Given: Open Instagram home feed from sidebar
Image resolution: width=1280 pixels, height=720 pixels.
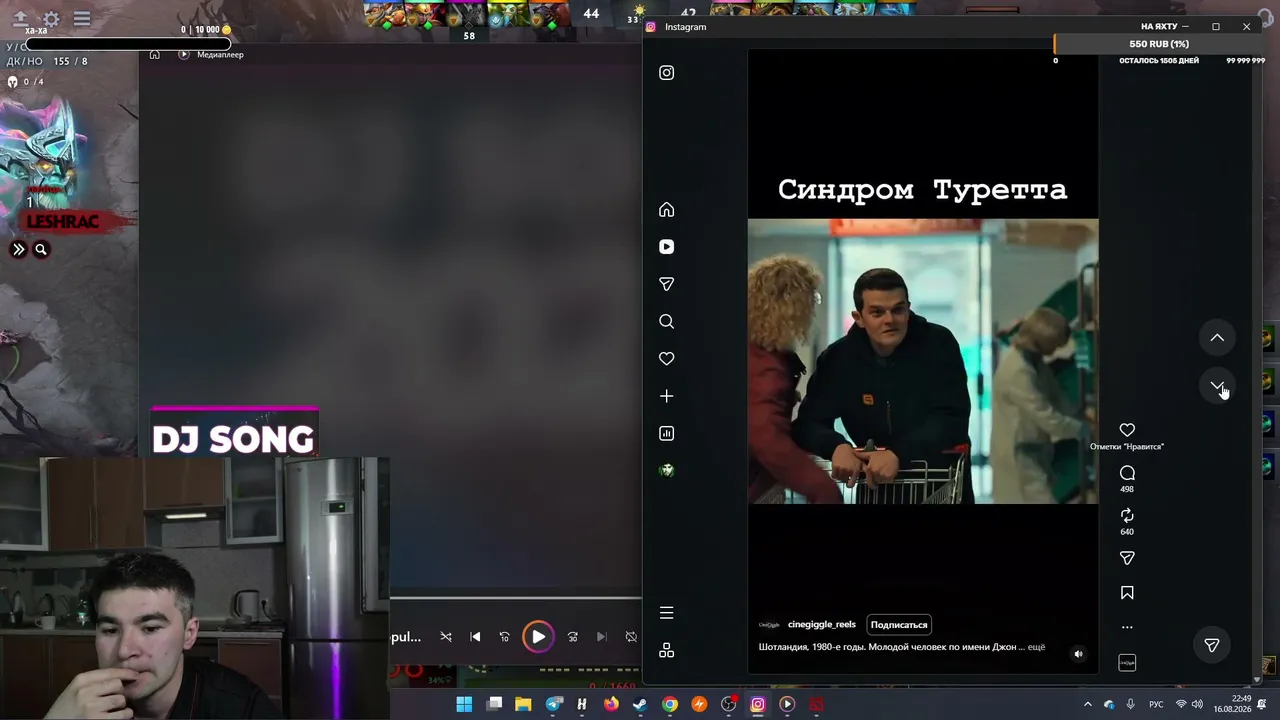Looking at the screenshot, I should pos(667,210).
